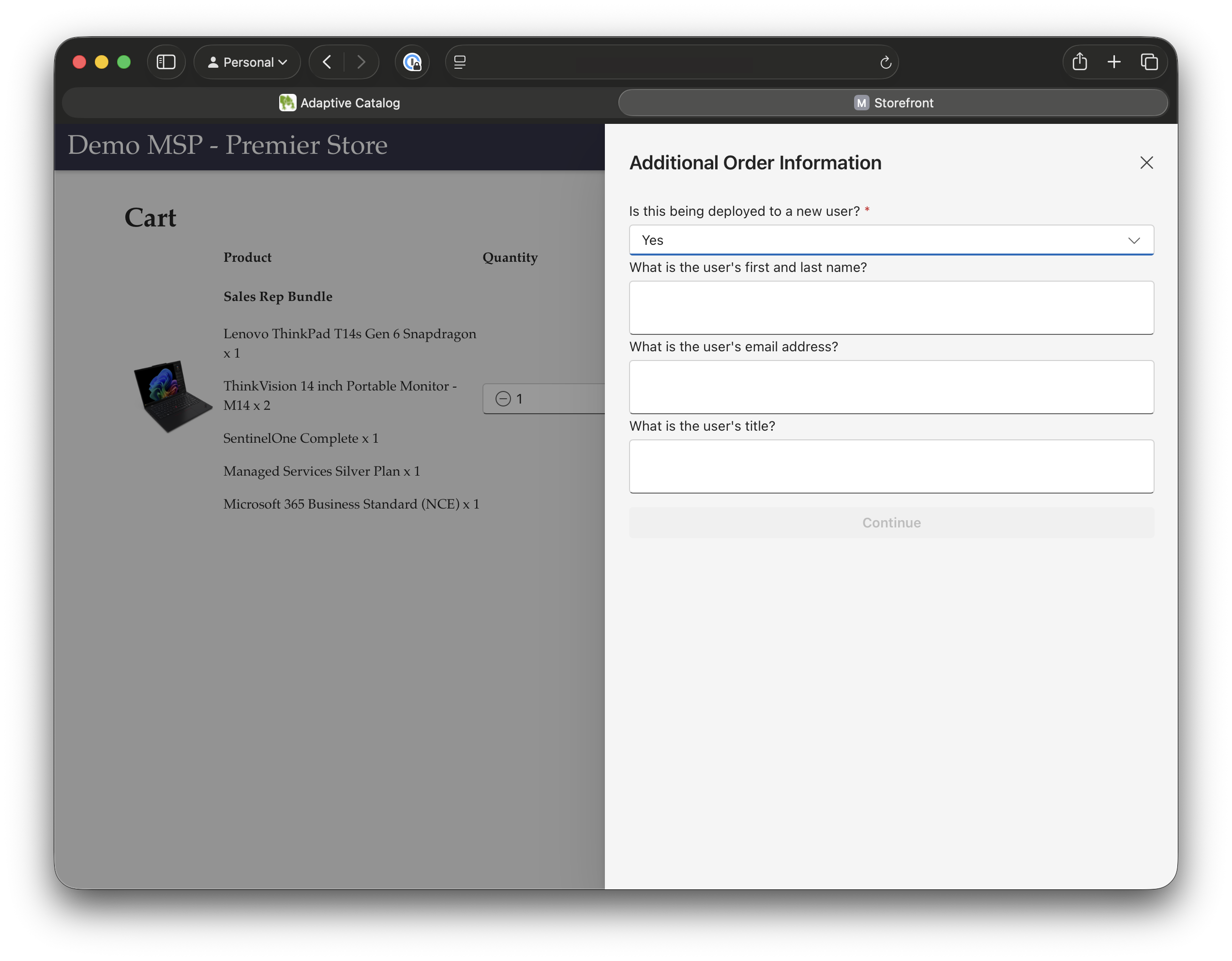Toggle the Safari sidebar icon
This screenshot has height=961, width=1232.
point(166,62)
